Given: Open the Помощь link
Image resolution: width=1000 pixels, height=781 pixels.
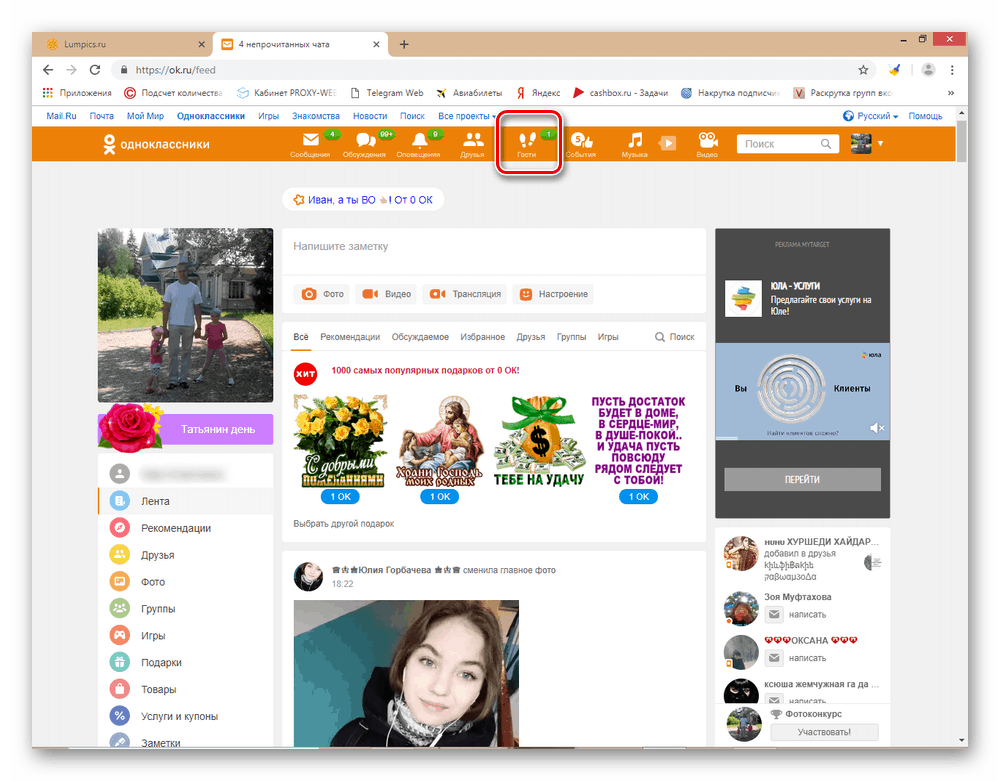Looking at the screenshot, I should click(925, 116).
